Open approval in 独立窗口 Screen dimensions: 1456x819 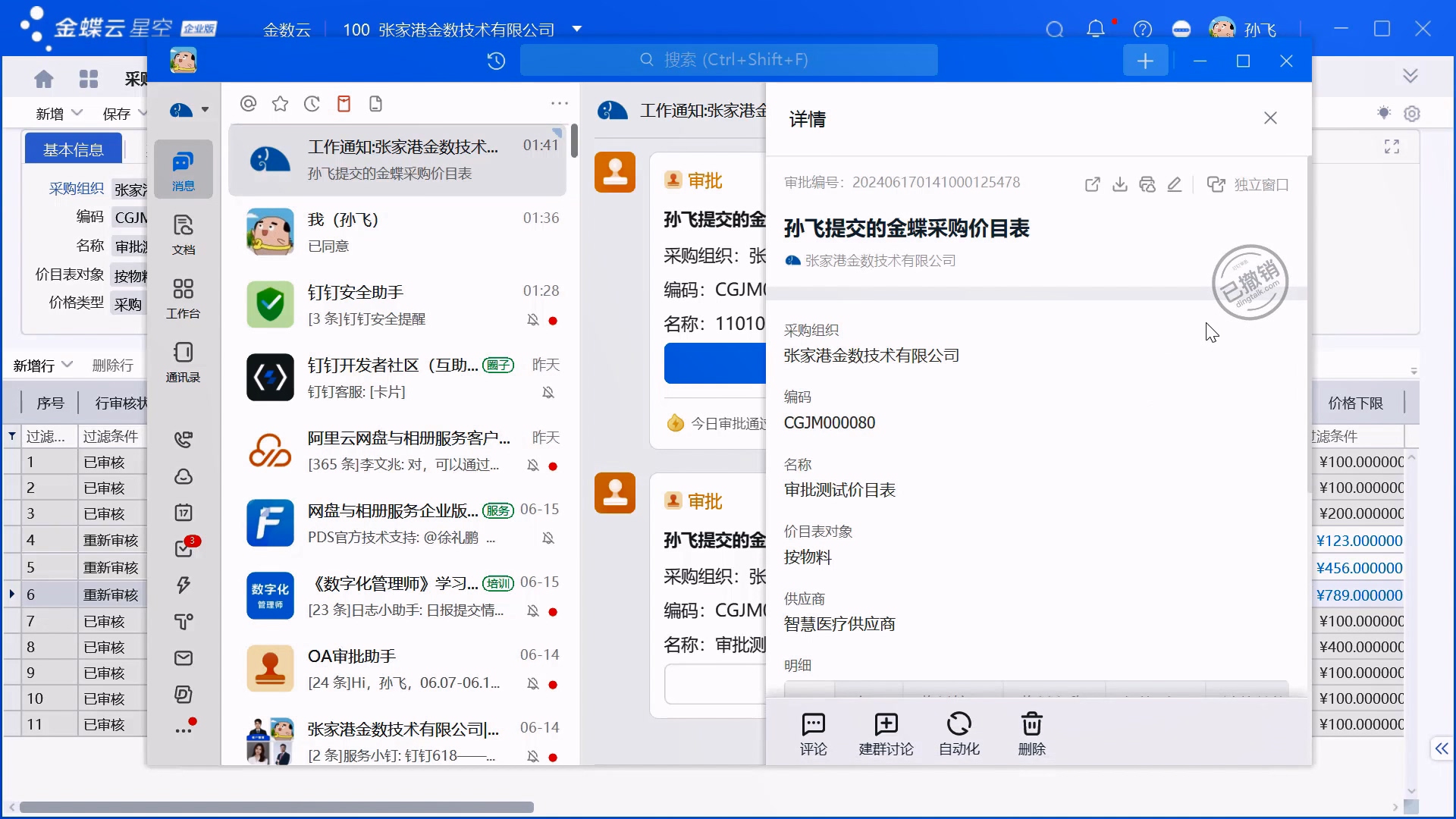[1247, 184]
